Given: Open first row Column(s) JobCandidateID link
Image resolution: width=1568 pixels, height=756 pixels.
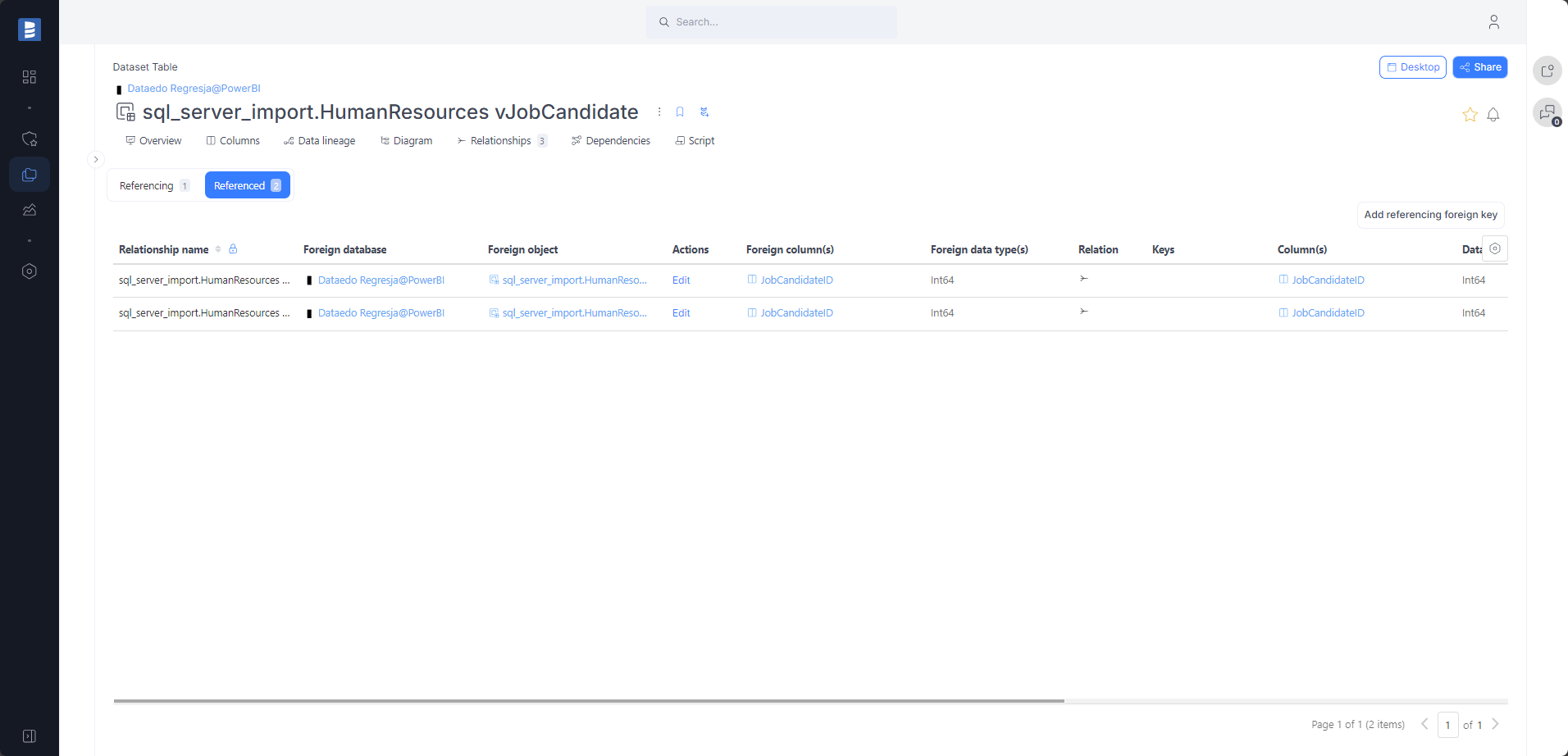Looking at the screenshot, I should tap(1328, 280).
